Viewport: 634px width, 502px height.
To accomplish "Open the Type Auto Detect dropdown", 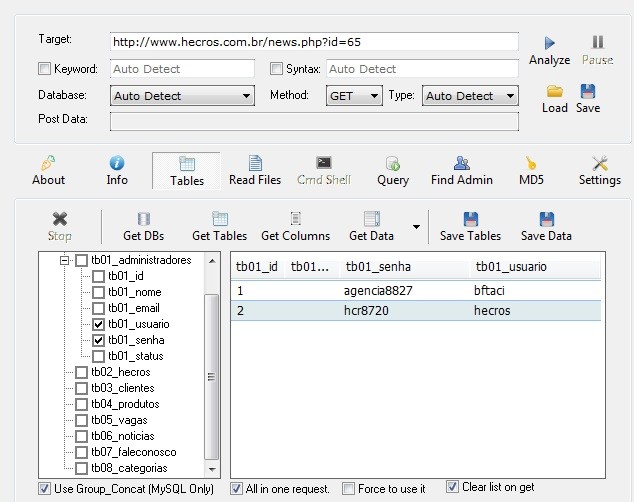I will 470,96.
